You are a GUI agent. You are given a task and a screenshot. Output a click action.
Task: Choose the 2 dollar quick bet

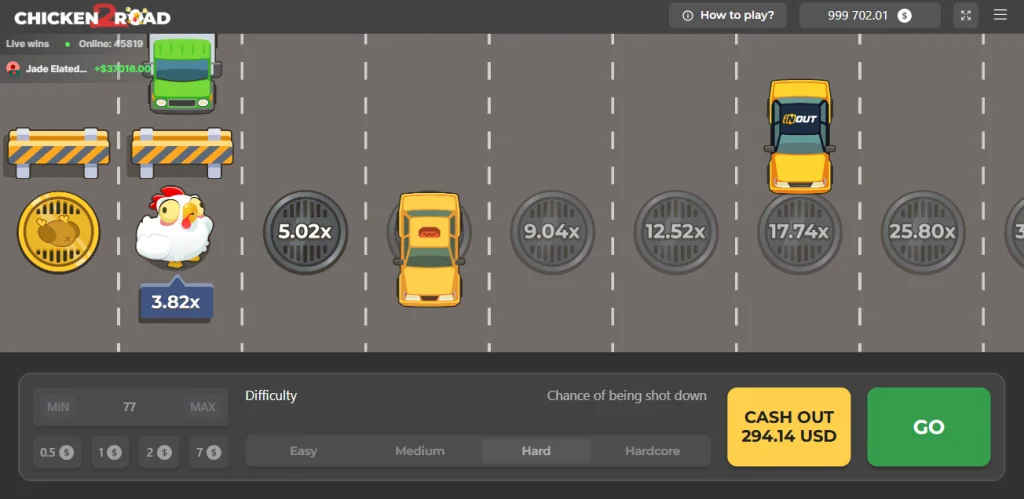click(159, 452)
